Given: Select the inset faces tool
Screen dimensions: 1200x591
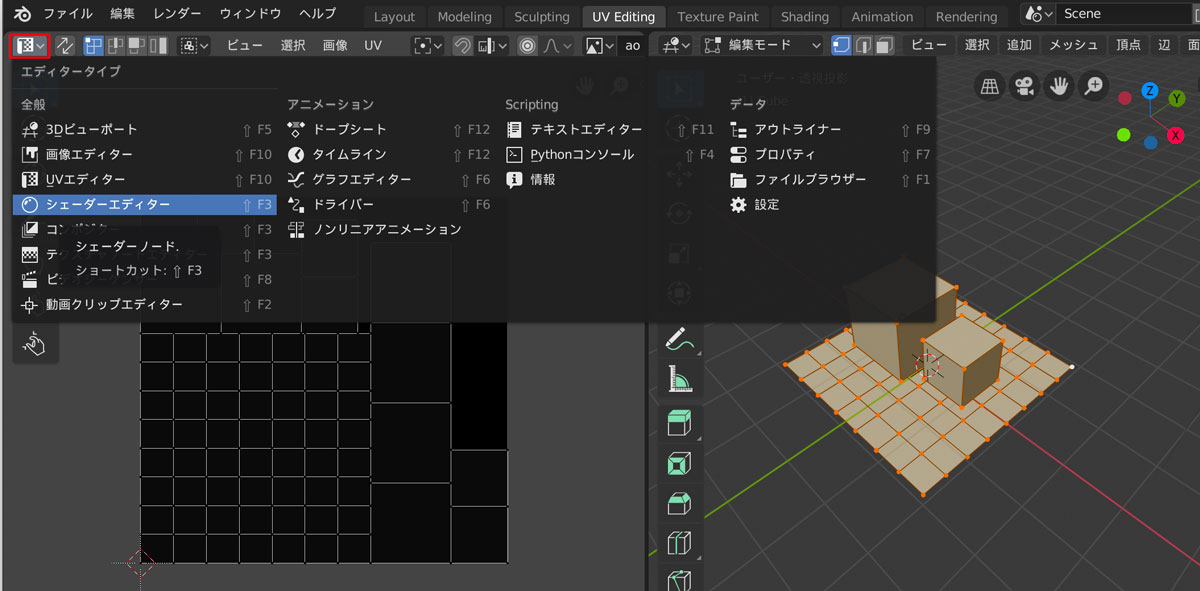Looking at the screenshot, I should [x=678, y=462].
